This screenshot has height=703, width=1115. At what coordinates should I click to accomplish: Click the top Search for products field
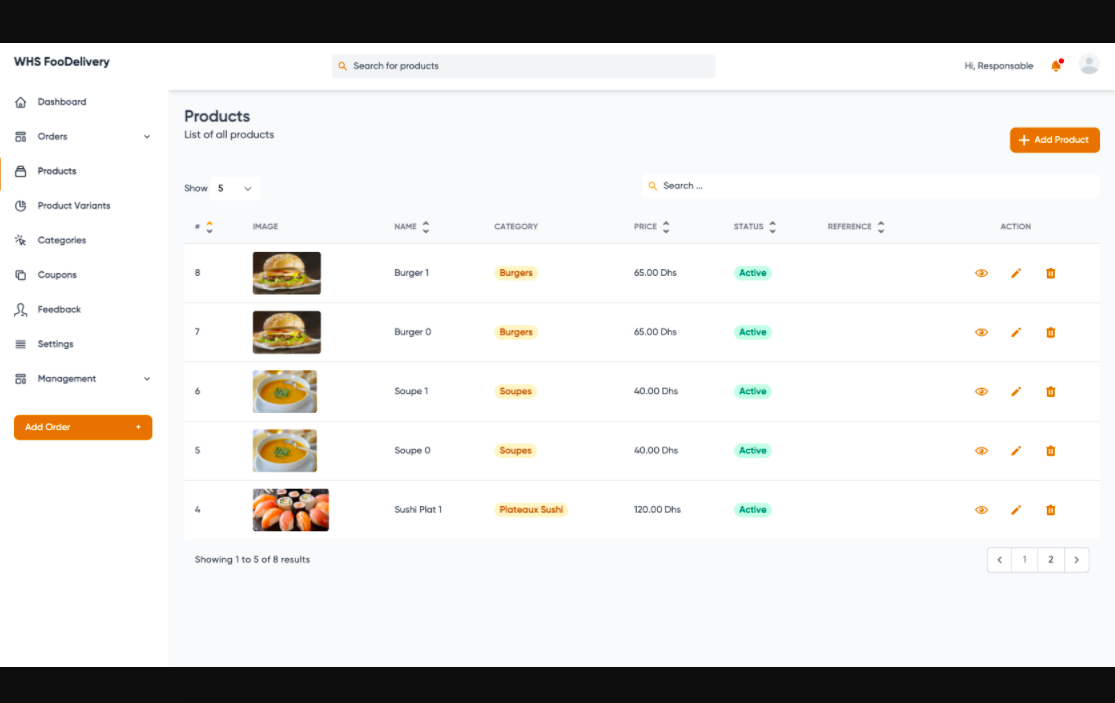pyautogui.click(x=523, y=66)
